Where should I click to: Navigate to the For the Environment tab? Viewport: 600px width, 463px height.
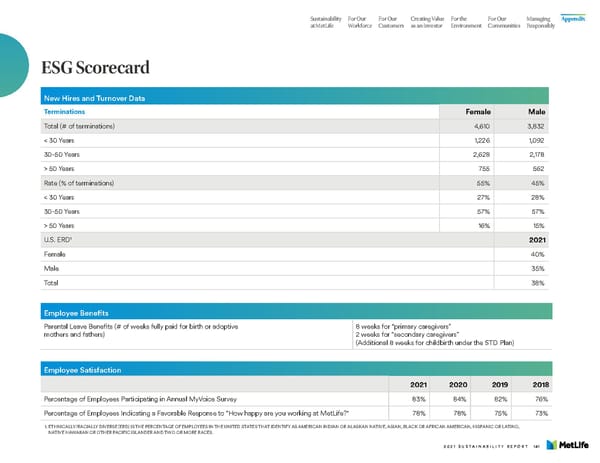[x=463, y=21]
